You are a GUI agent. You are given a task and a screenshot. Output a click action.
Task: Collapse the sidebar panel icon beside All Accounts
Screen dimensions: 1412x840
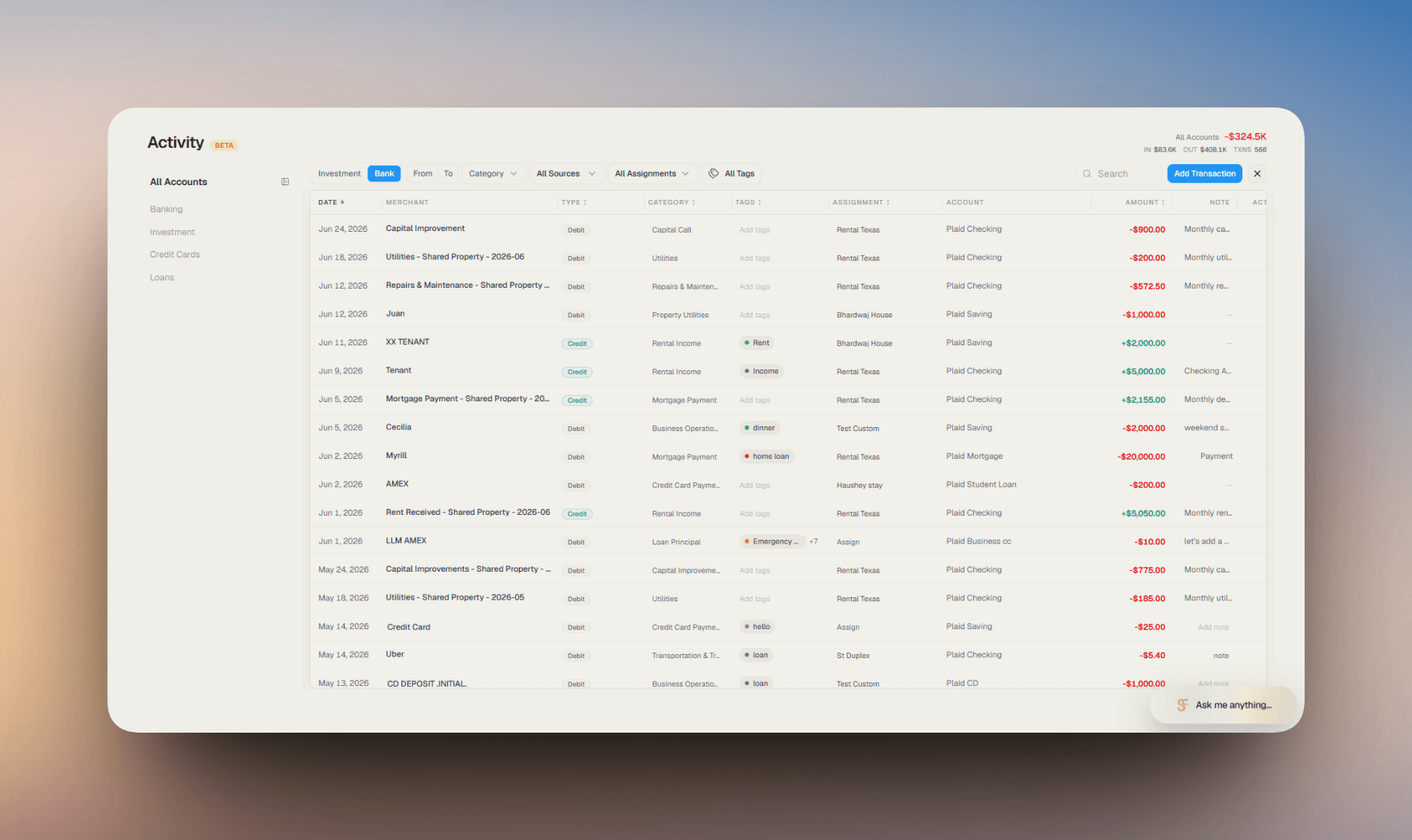click(285, 182)
